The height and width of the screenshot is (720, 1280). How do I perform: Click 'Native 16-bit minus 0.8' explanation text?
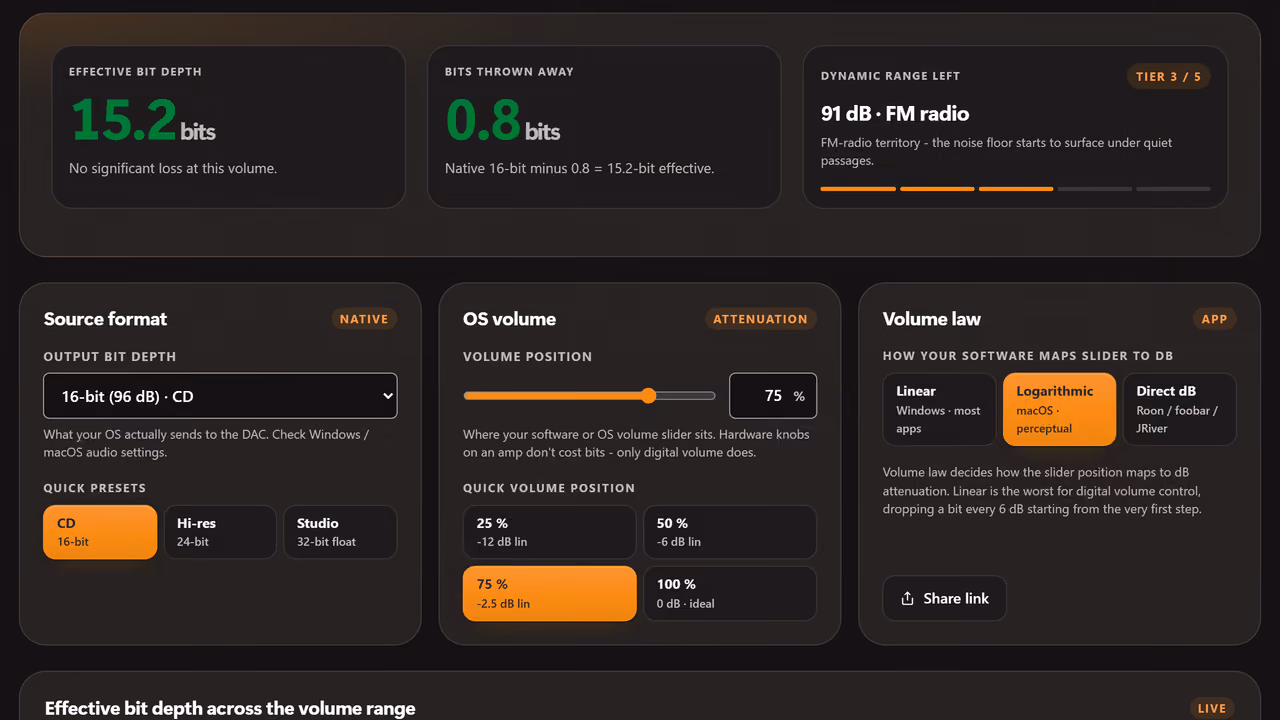pyautogui.click(x=579, y=168)
